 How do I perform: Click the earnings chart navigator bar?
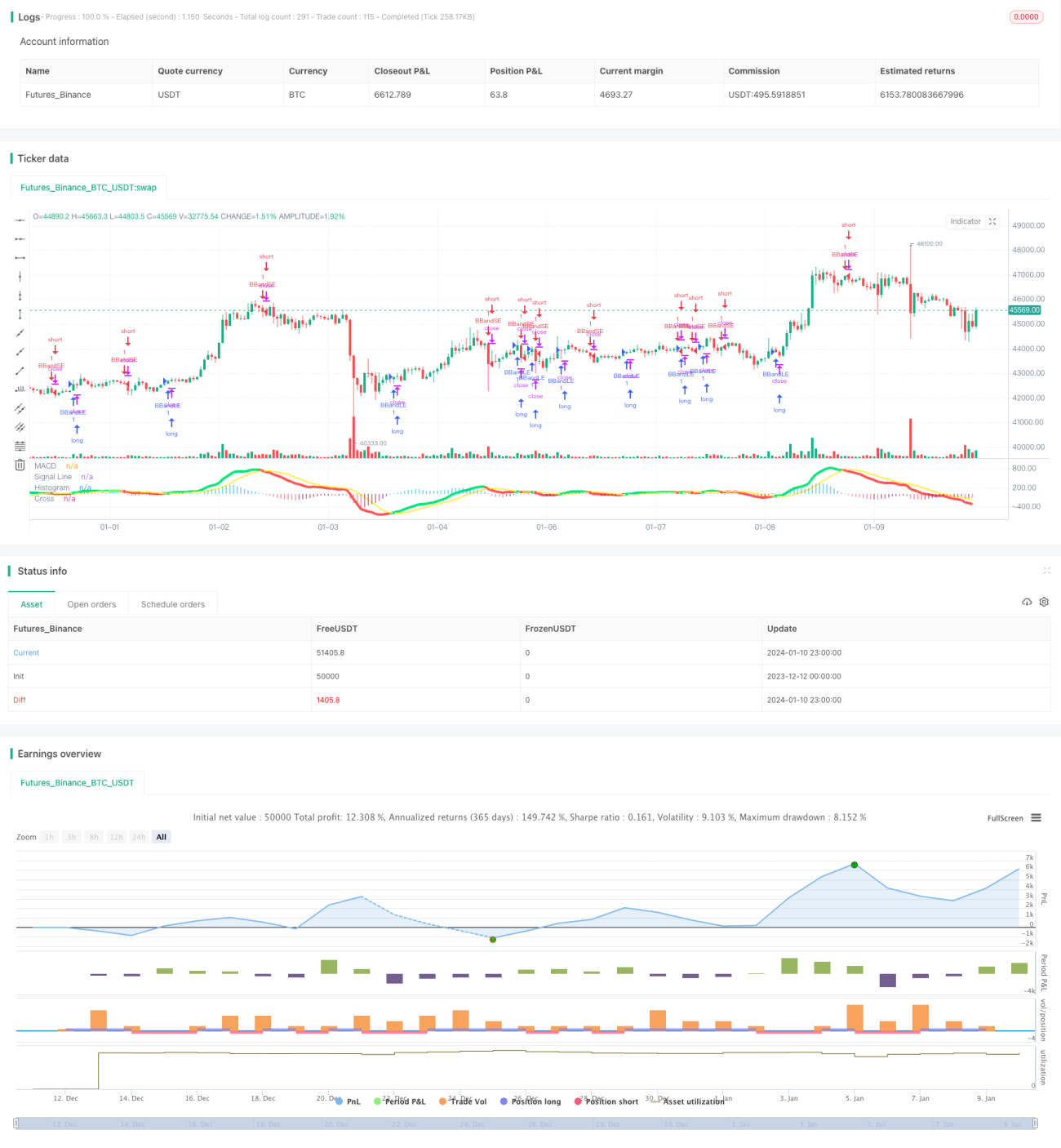click(x=526, y=1124)
